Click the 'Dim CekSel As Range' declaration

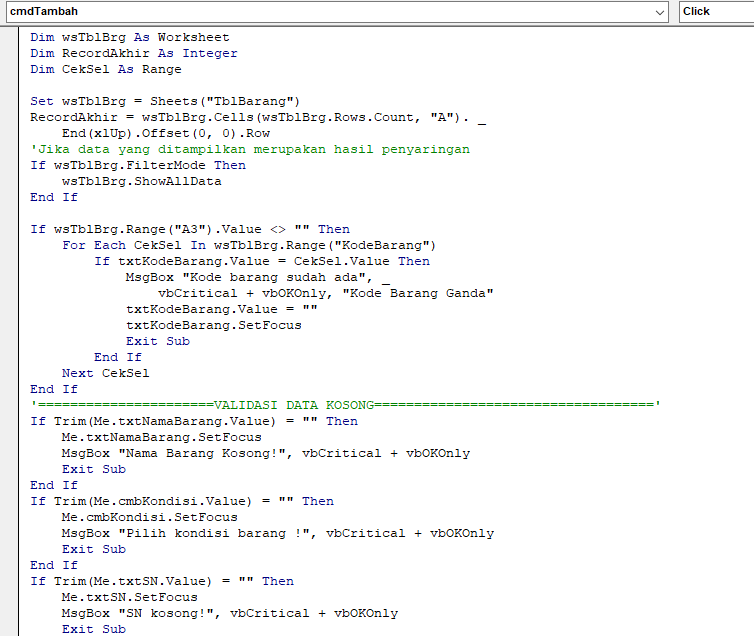105,69
